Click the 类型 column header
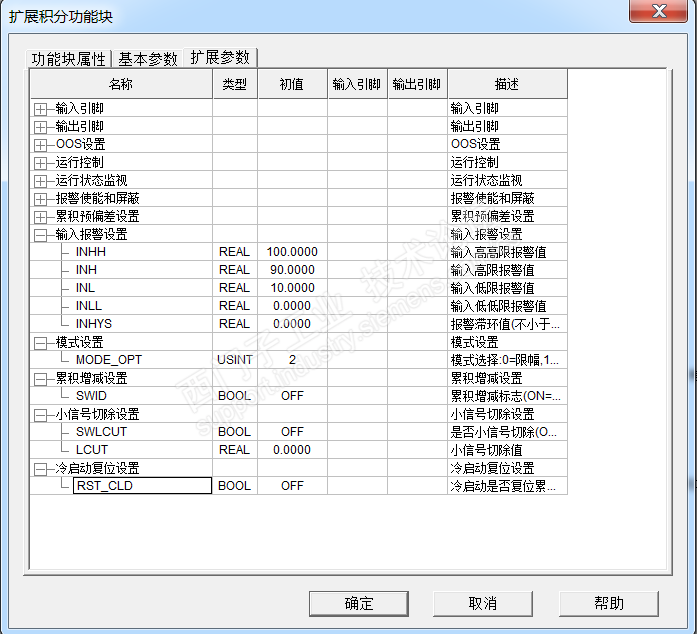 coord(235,84)
